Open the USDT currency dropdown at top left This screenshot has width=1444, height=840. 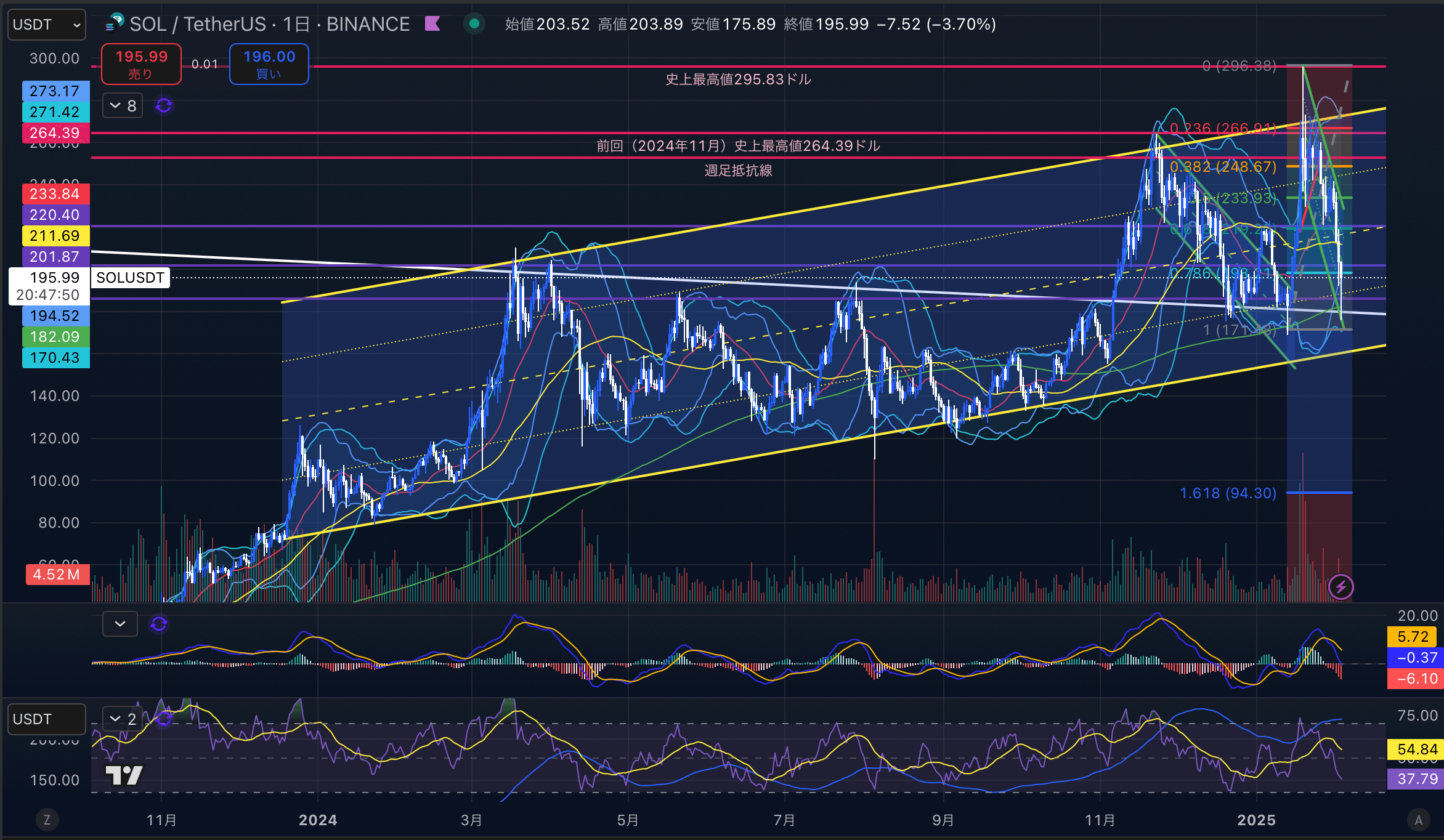coord(47,25)
